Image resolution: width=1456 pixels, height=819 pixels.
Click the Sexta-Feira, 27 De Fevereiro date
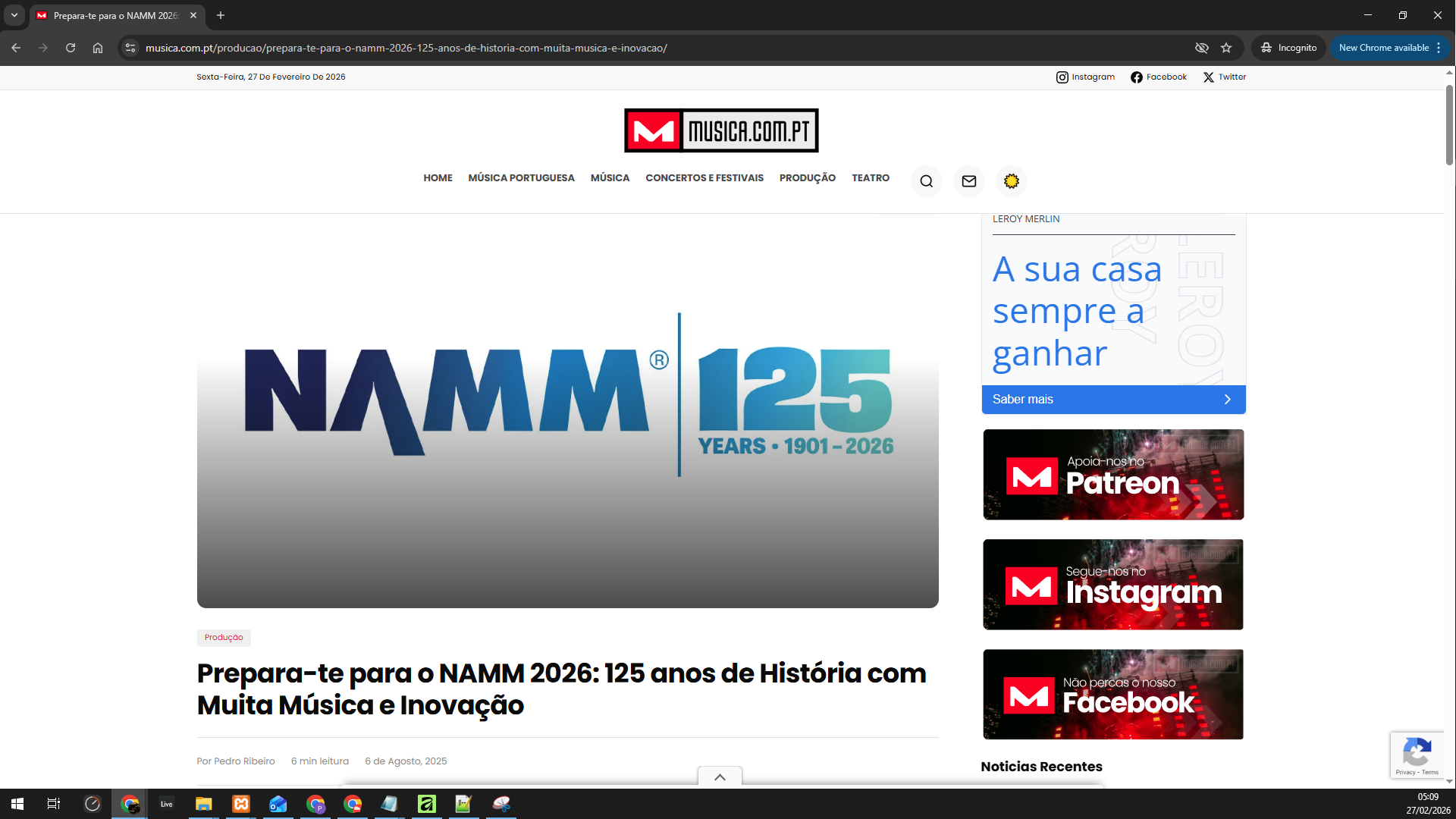[x=271, y=77]
